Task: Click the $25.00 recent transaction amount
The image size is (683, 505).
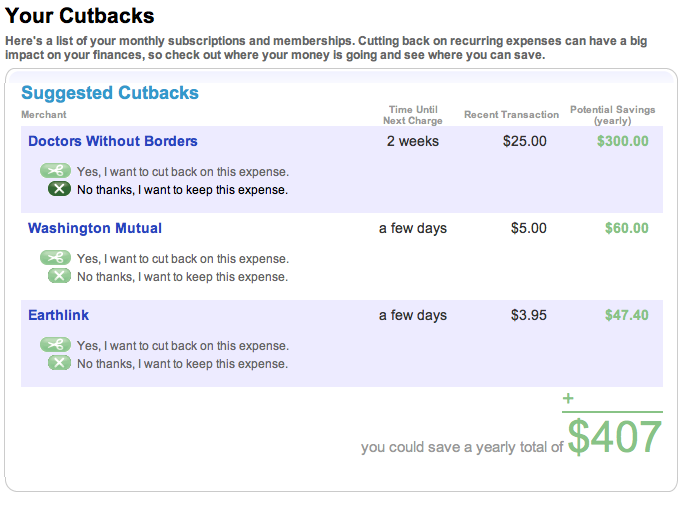Action: coord(525,141)
